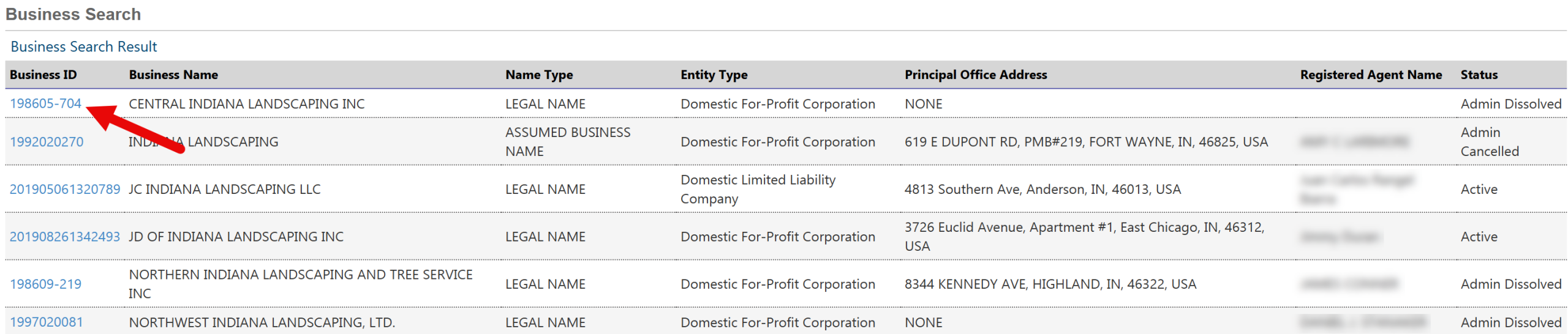This screenshot has width=1568, height=334.
Task: Click the Principal Office Address column header
Action: [976, 75]
